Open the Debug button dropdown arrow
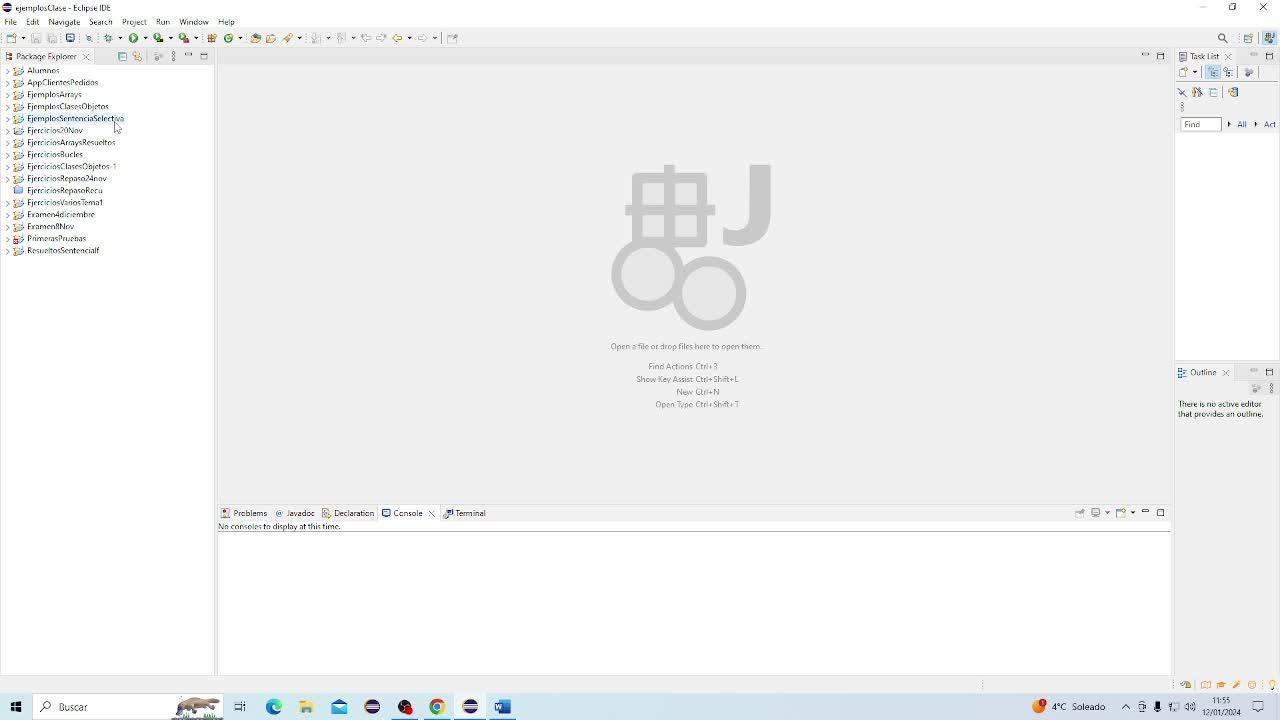This screenshot has width=1280, height=720. 119,38
